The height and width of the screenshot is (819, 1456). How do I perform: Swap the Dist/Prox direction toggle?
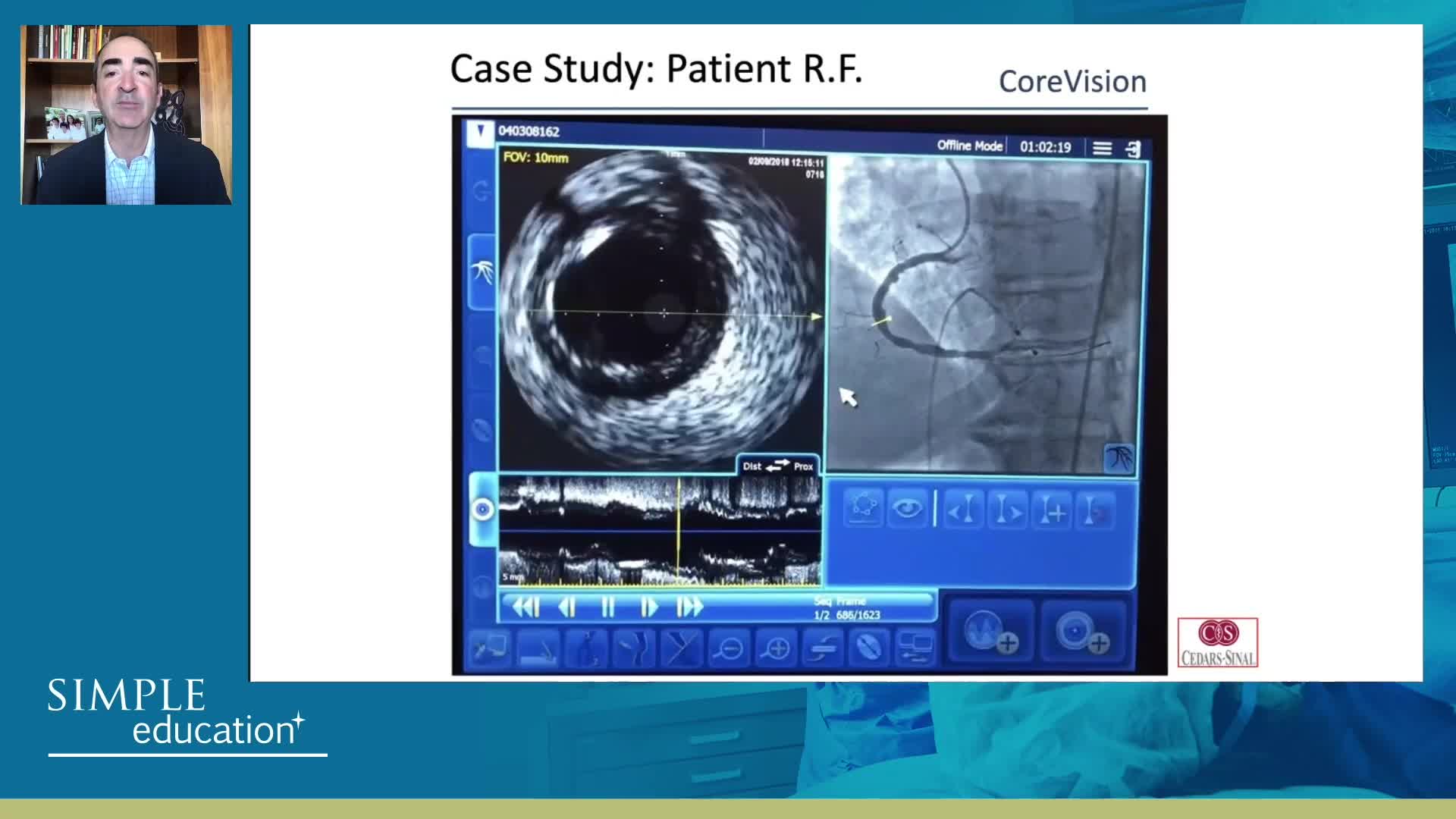[x=777, y=466]
